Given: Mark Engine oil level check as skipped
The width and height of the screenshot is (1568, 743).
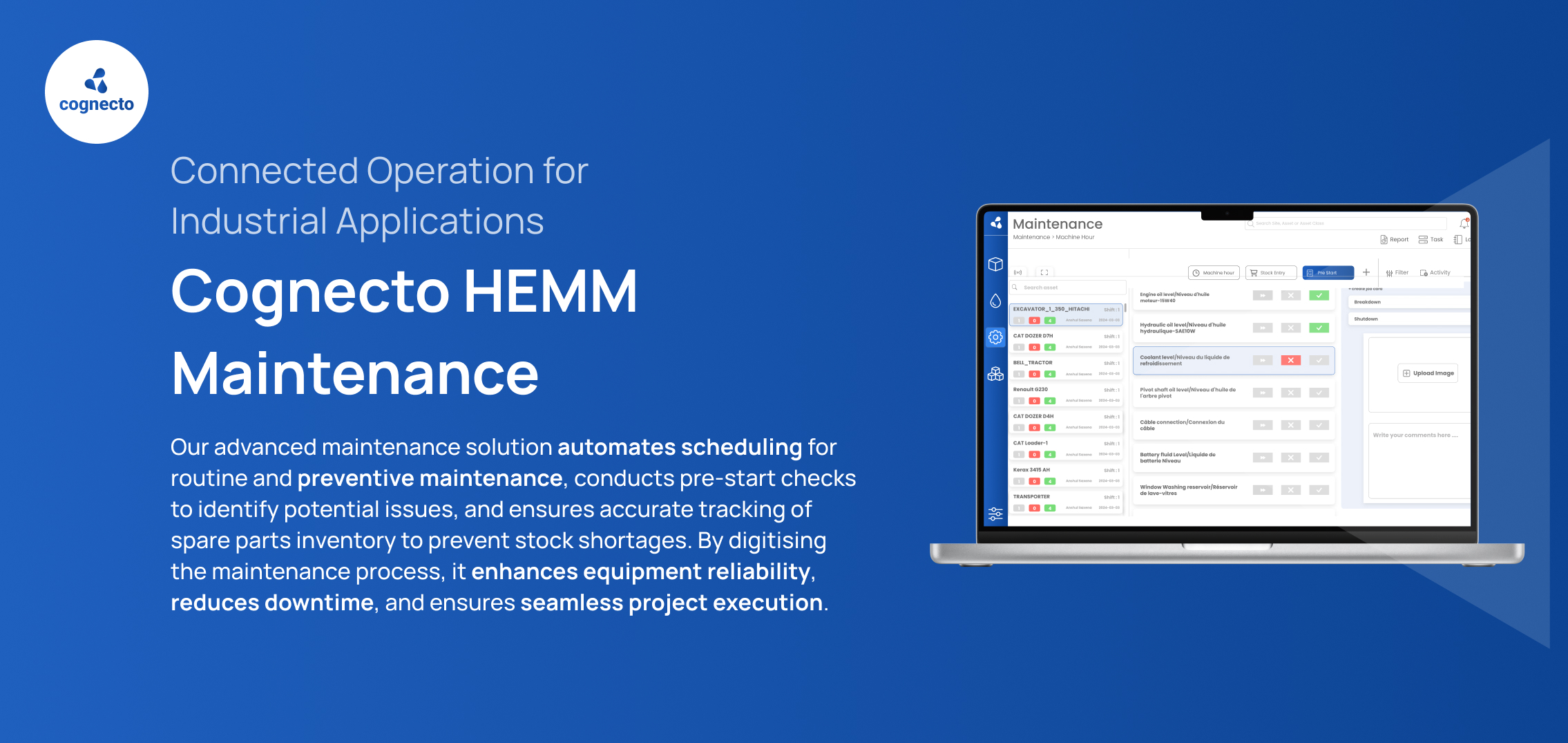Looking at the screenshot, I should coord(1263,296).
